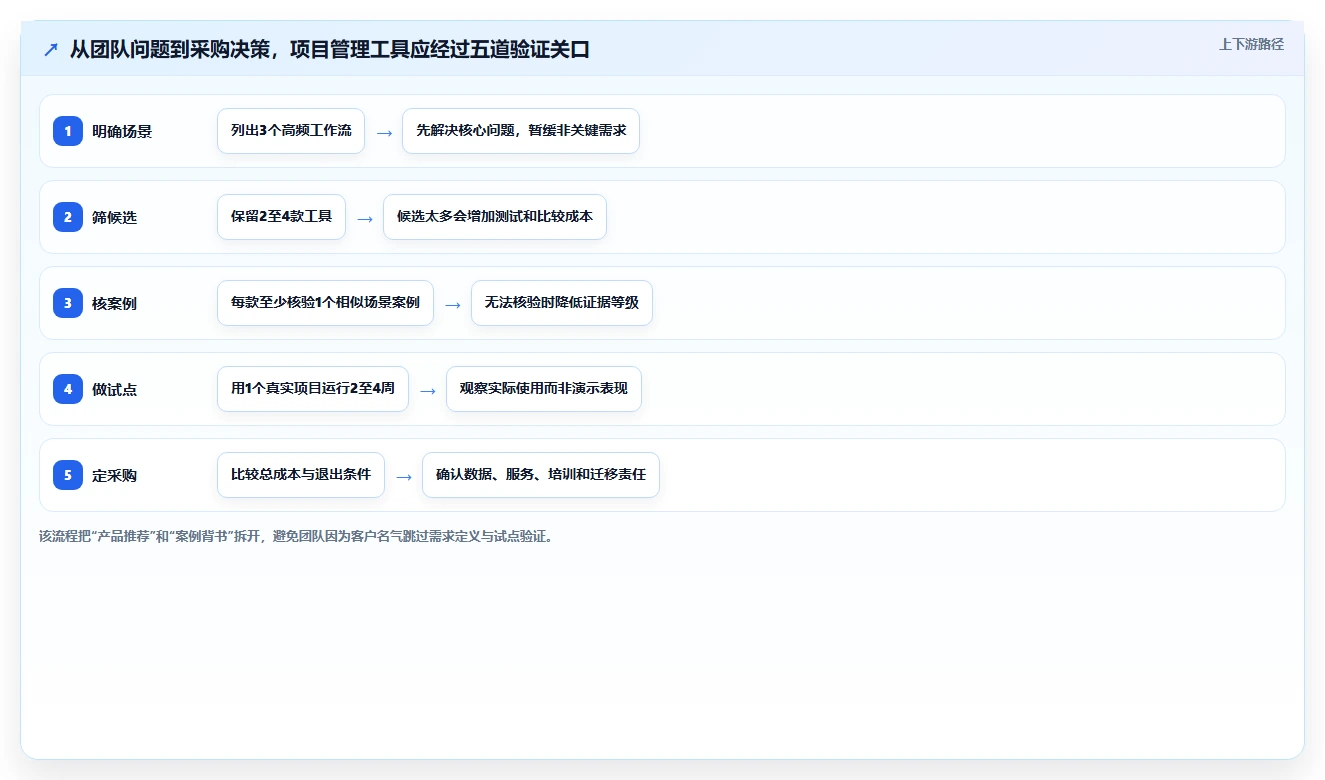Click the title about 五道验证关口
The width and height of the screenshot is (1325, 780).
(x=329, y=50)
